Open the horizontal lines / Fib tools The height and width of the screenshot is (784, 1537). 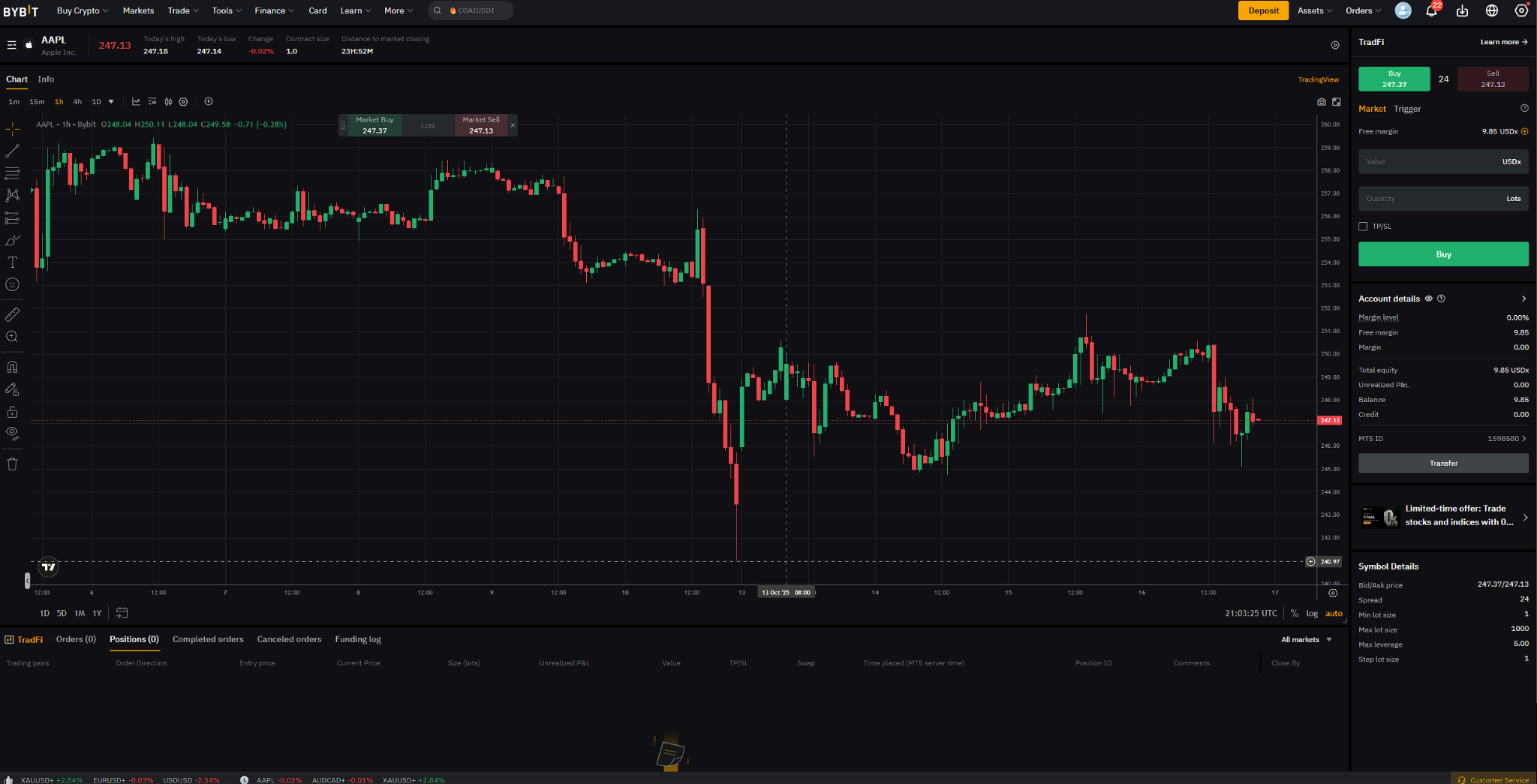pos(12,173)
